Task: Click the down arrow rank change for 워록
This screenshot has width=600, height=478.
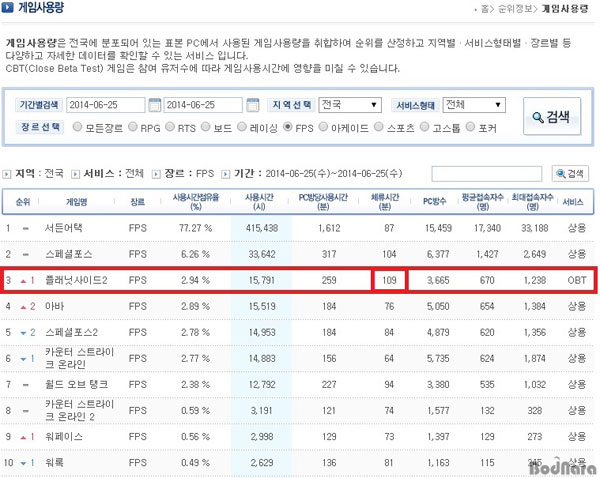Action: coord(23,463)
